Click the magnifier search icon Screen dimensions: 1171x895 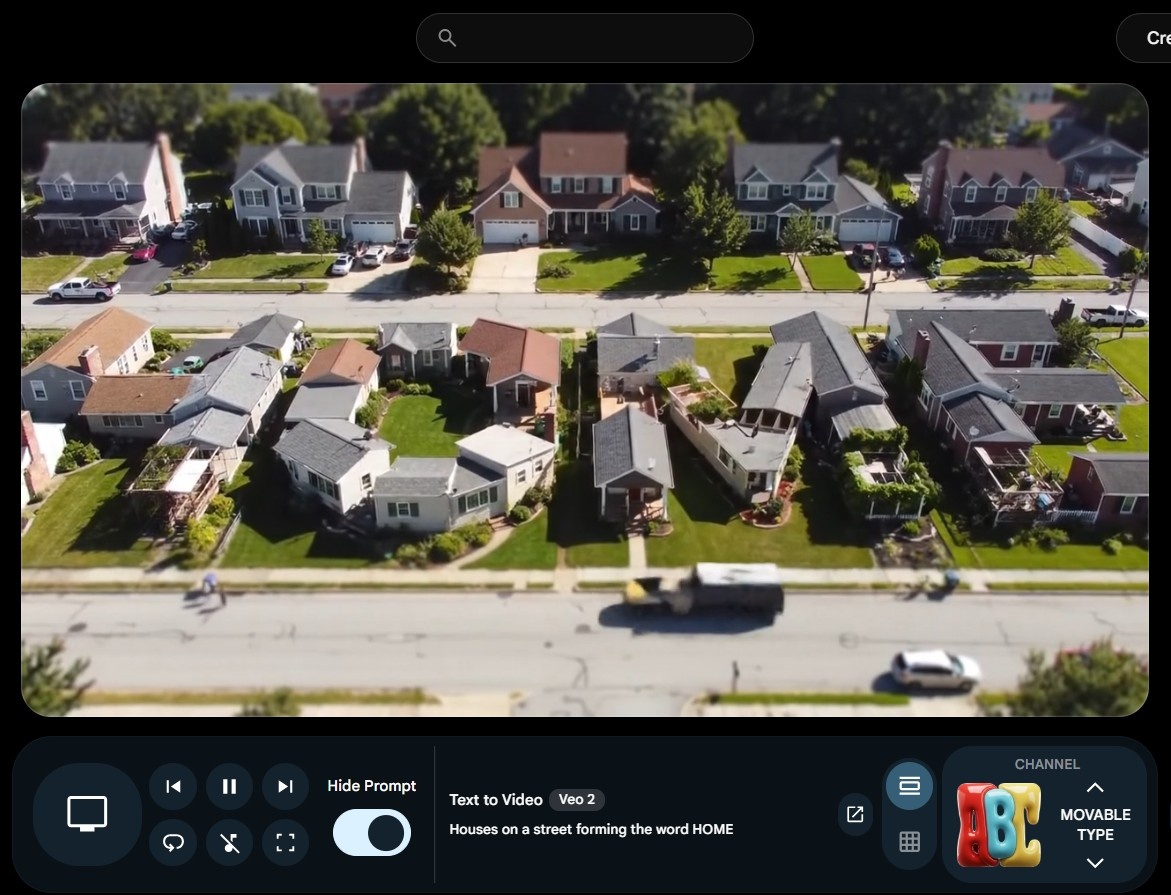pyautogui.click(x=447, y=38)
